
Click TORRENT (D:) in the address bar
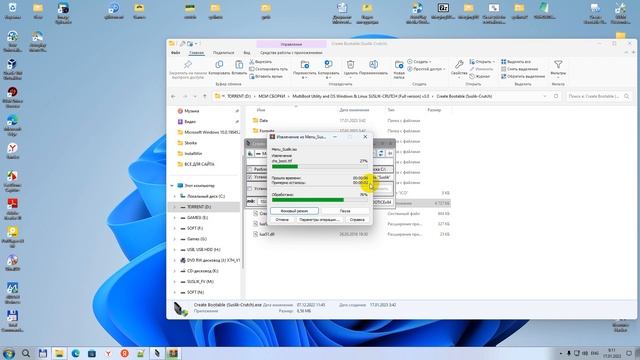(239, 96)
